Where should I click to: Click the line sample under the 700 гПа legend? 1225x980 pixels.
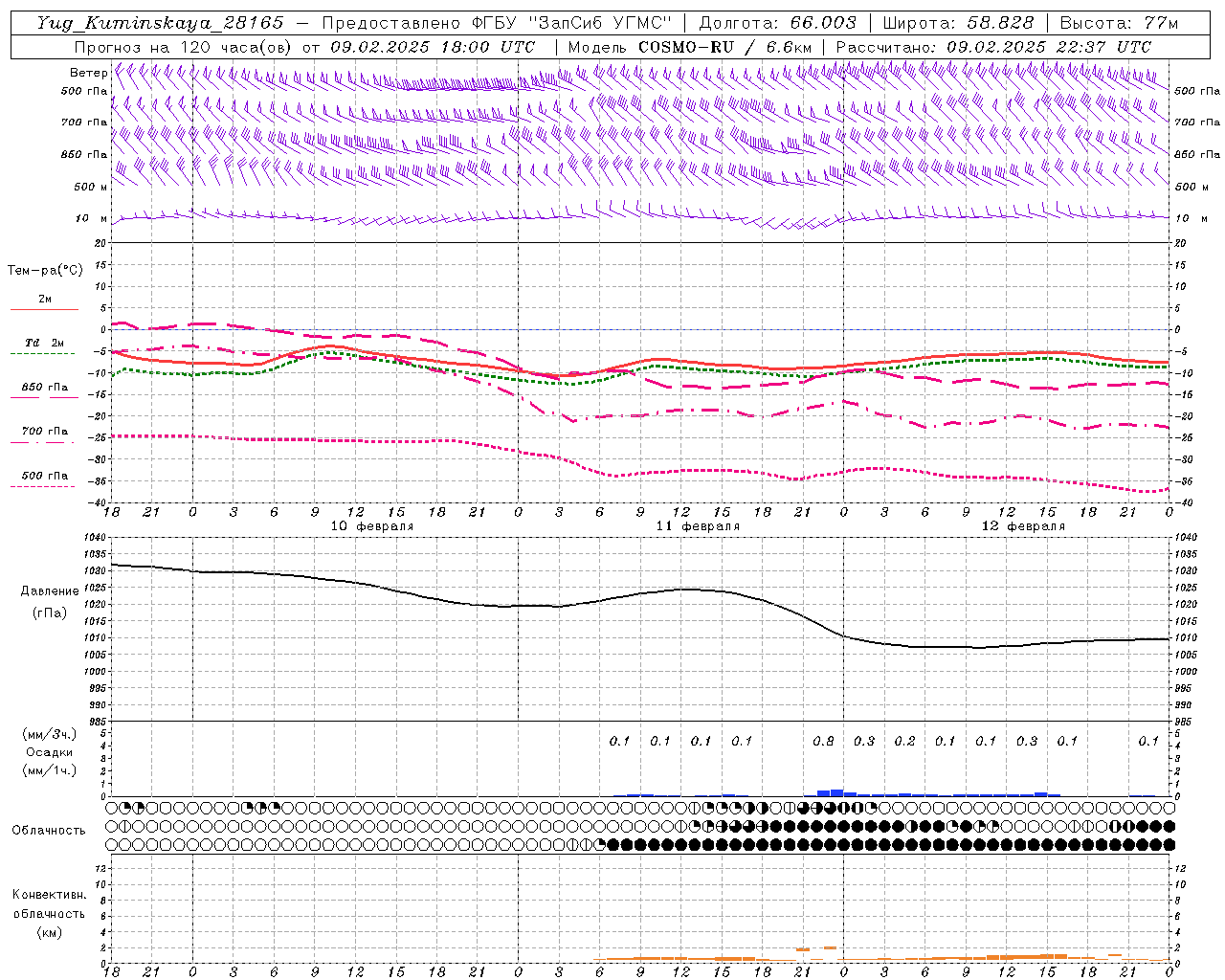click(x=43, y=442)
